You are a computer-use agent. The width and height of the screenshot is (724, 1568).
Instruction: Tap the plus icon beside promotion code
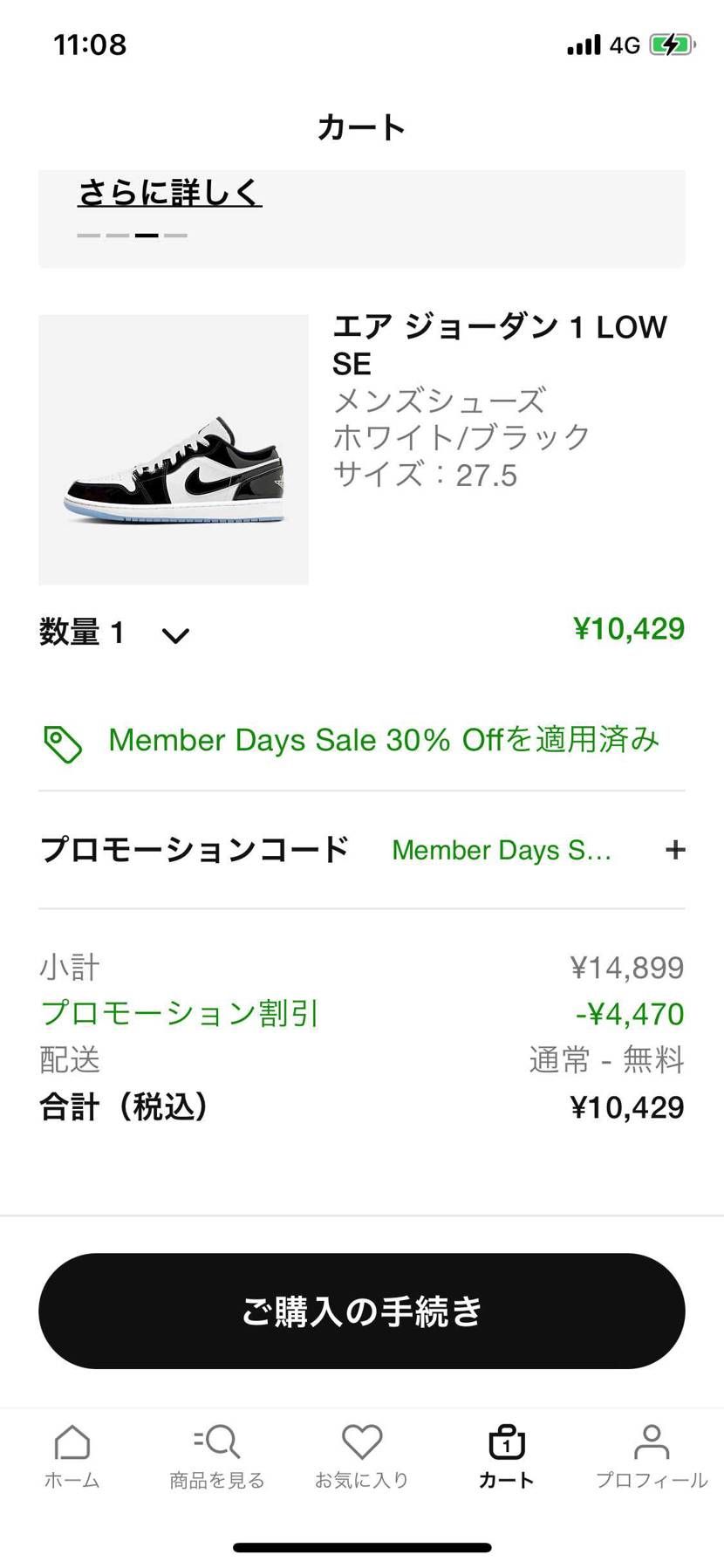tap(675, 850)
